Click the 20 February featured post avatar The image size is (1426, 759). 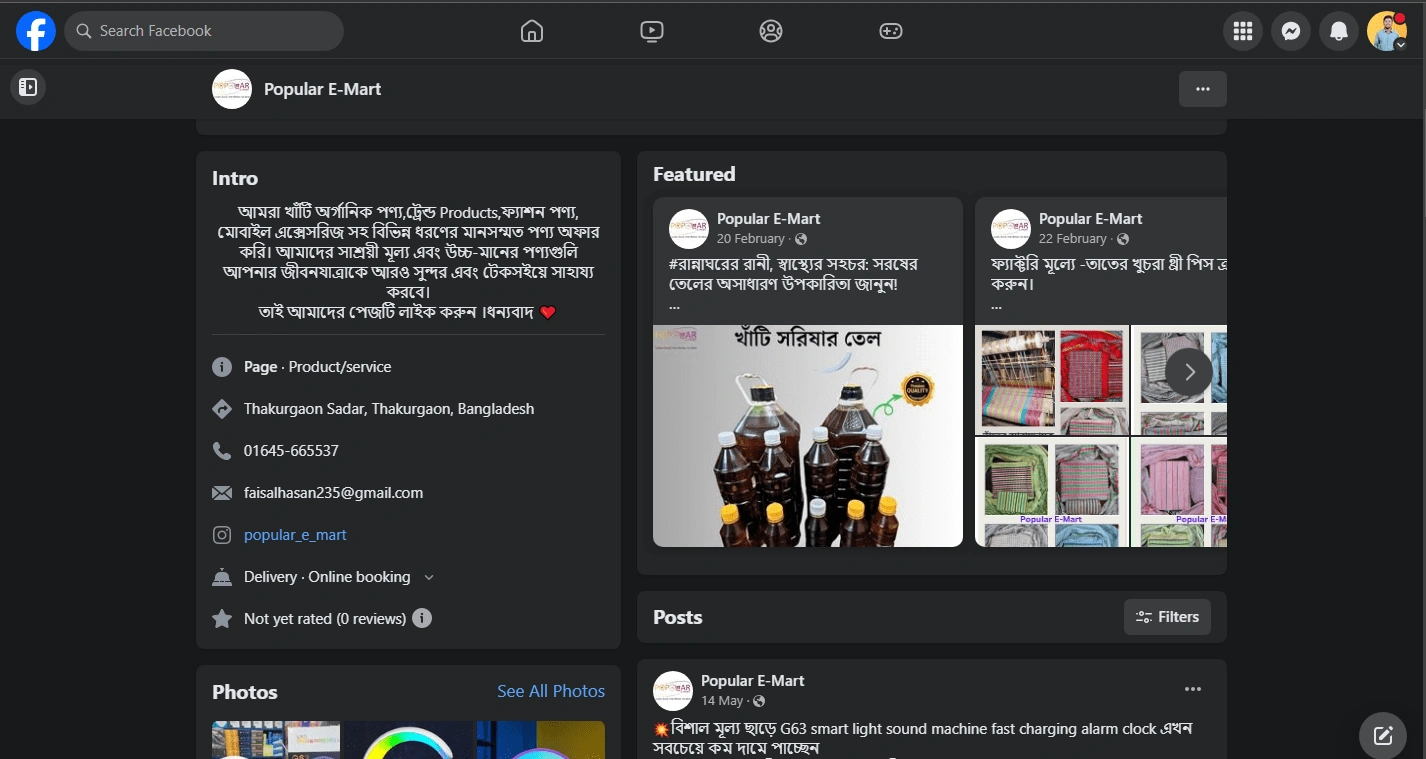click(x=689, y=229)
